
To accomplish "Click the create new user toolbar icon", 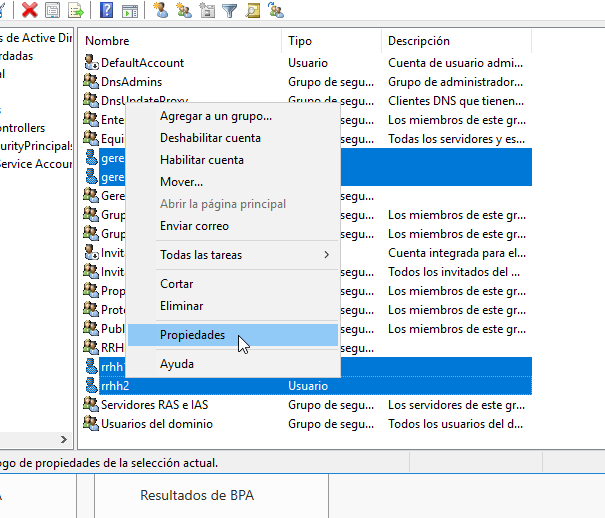I will pos(161,10).
